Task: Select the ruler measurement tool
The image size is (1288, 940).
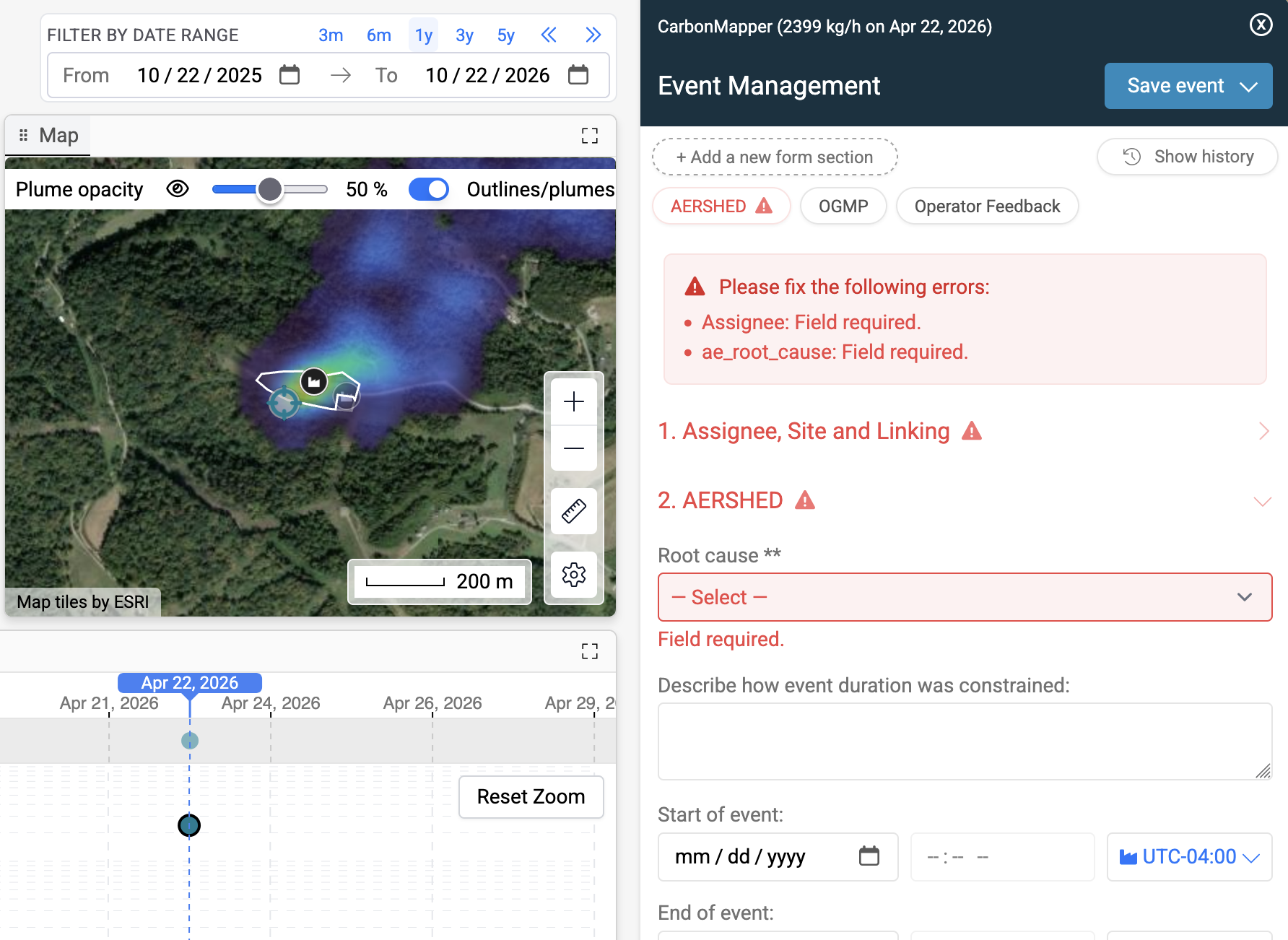Action: tap(574, 511)
